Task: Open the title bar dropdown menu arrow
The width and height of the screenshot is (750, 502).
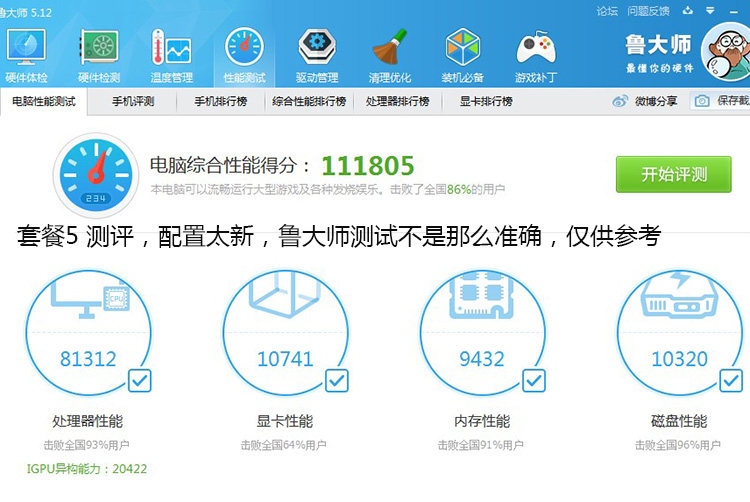Action: 710,10
